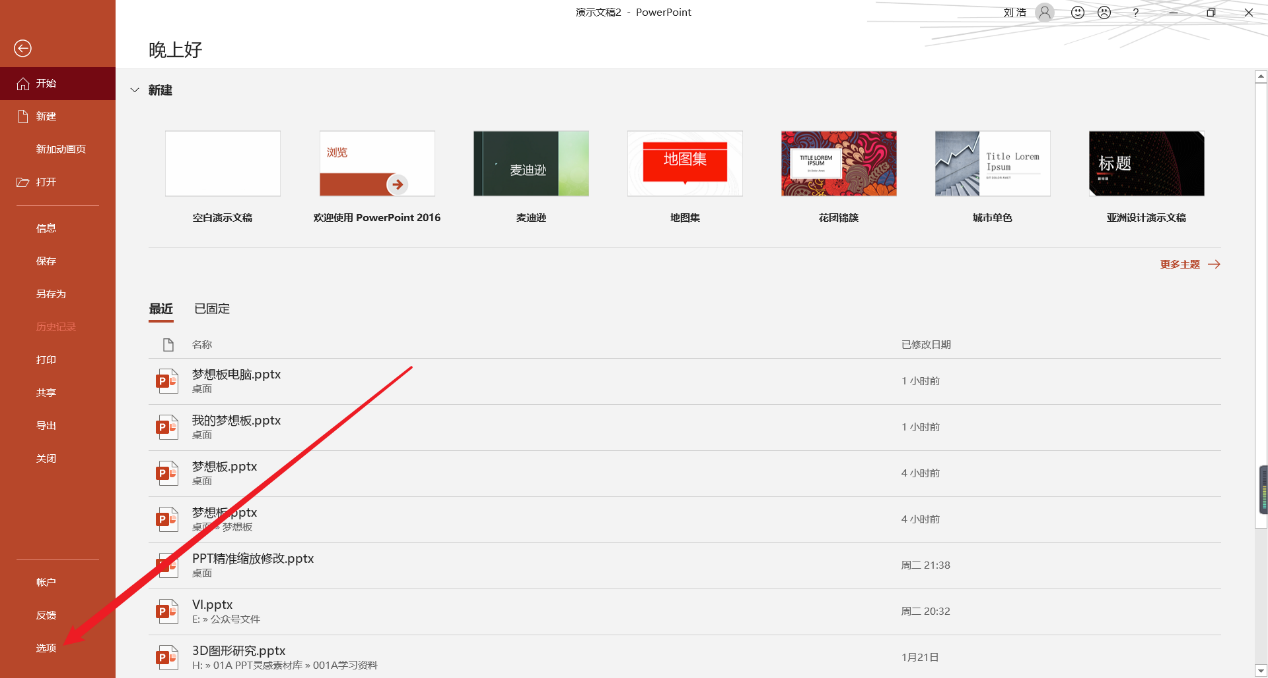Click the back arrow circle icon
1268x678 pixels.
click(23, 48)
